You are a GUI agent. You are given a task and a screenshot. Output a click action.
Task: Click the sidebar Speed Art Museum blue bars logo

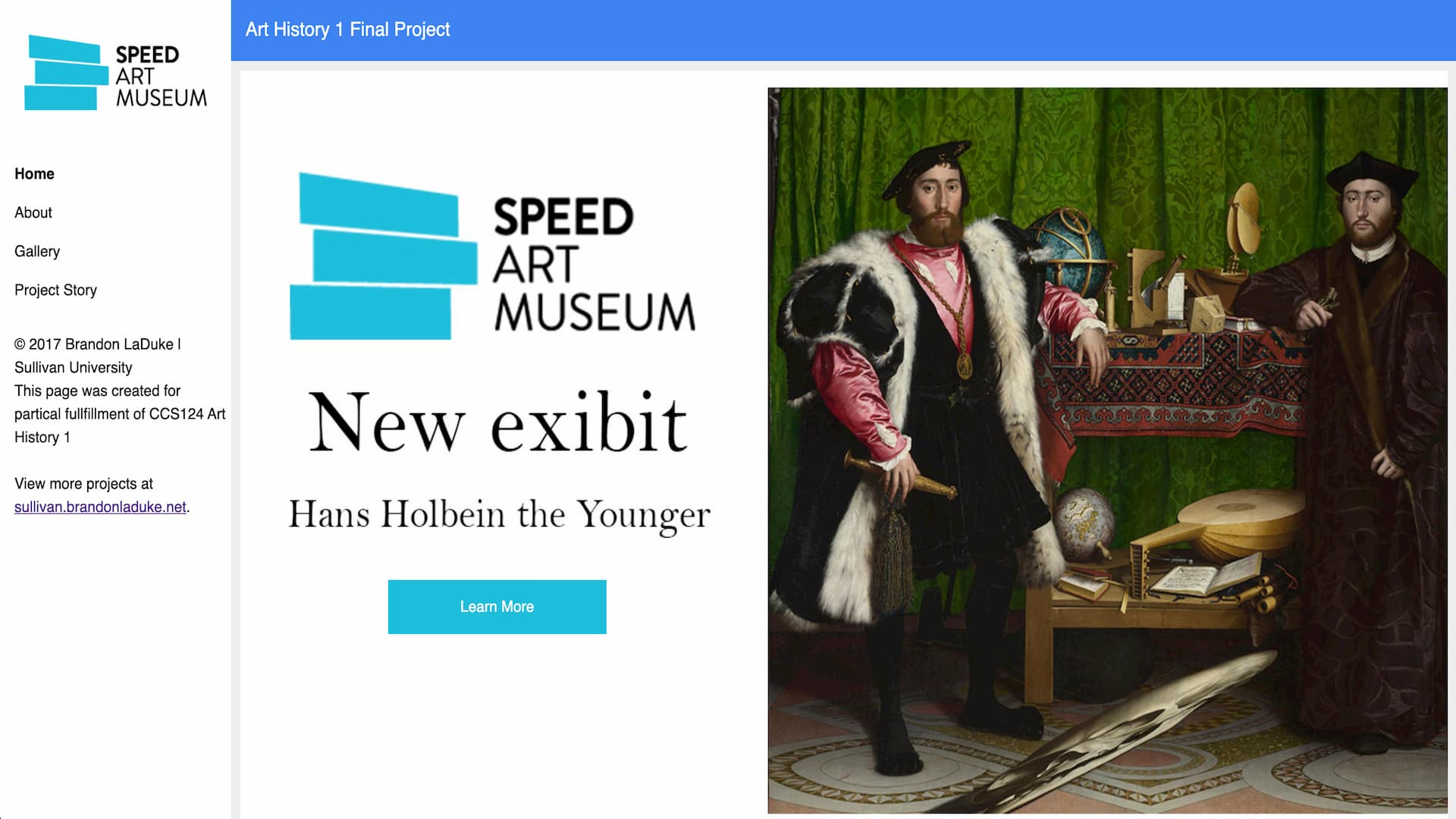click(x=66, y=73)
